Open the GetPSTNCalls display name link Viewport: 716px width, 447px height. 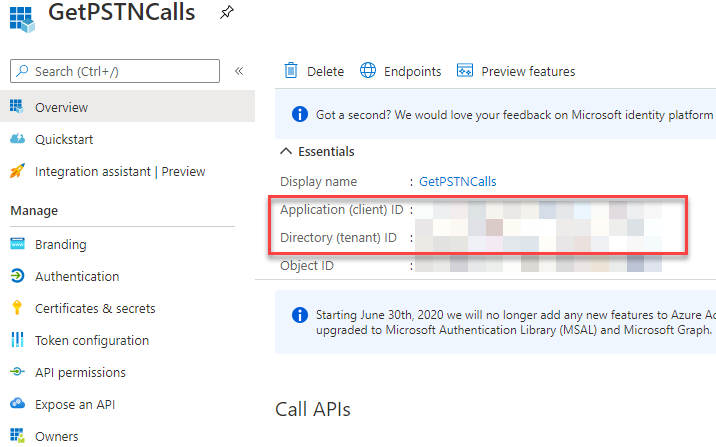click(458, 181)
